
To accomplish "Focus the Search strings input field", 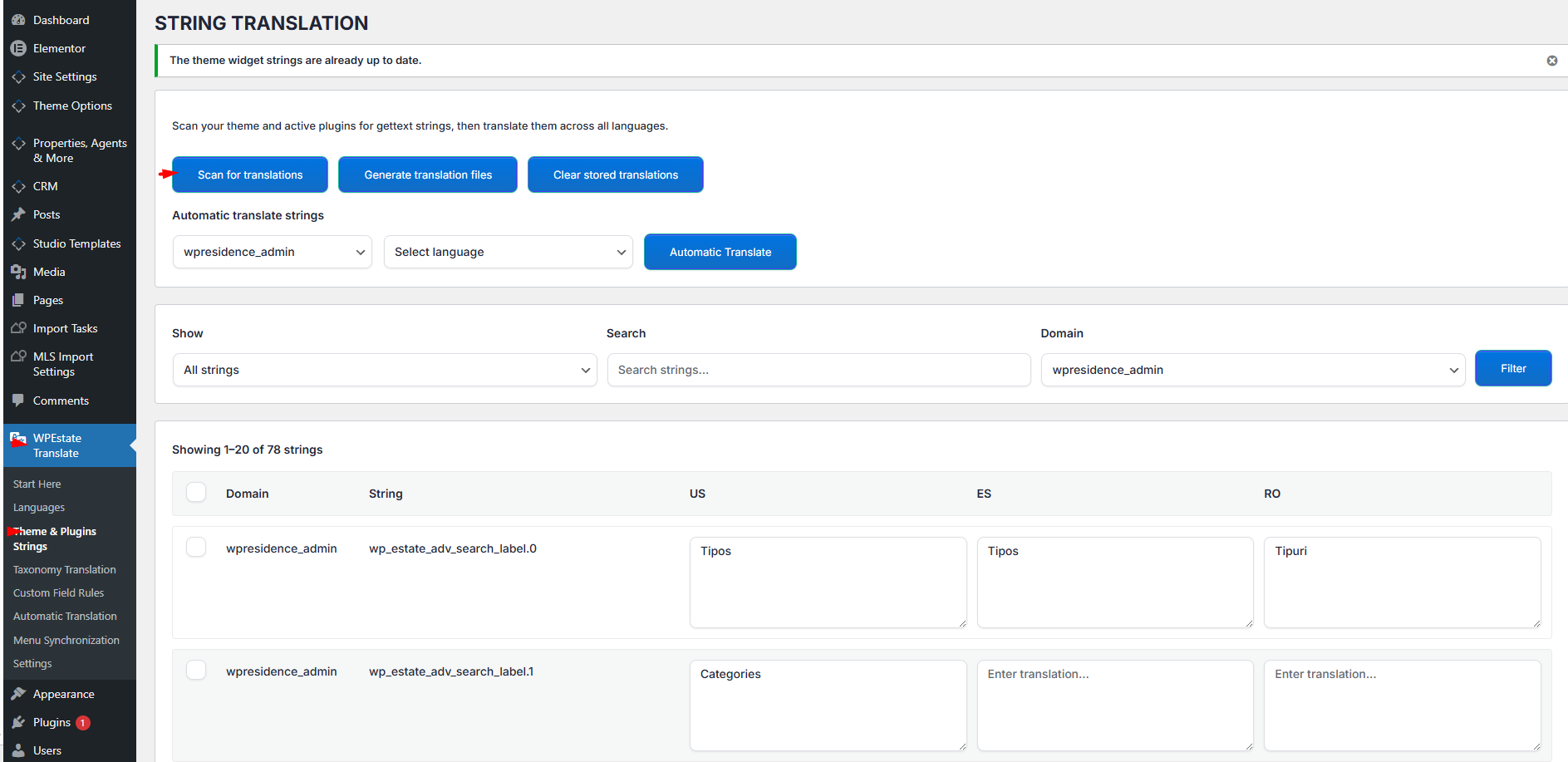I will tap(818, 370).
